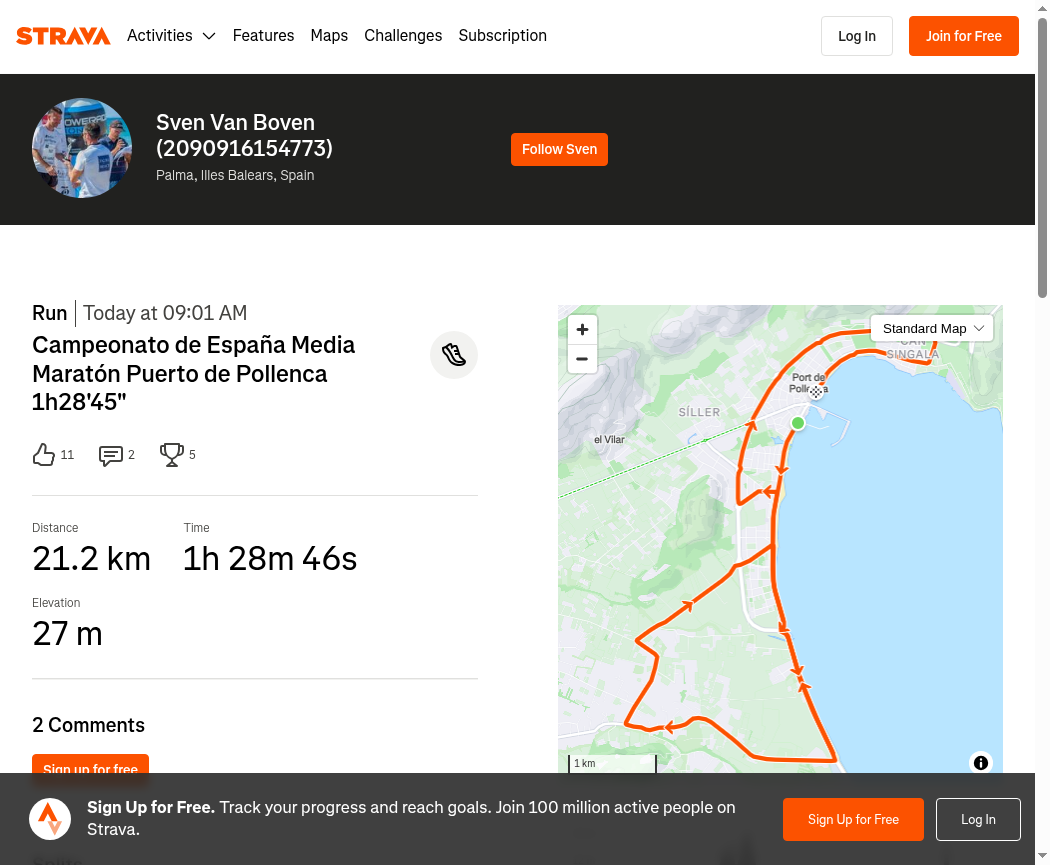
Task: Click the Strava app icon in banner
Action: click(50, 819)
